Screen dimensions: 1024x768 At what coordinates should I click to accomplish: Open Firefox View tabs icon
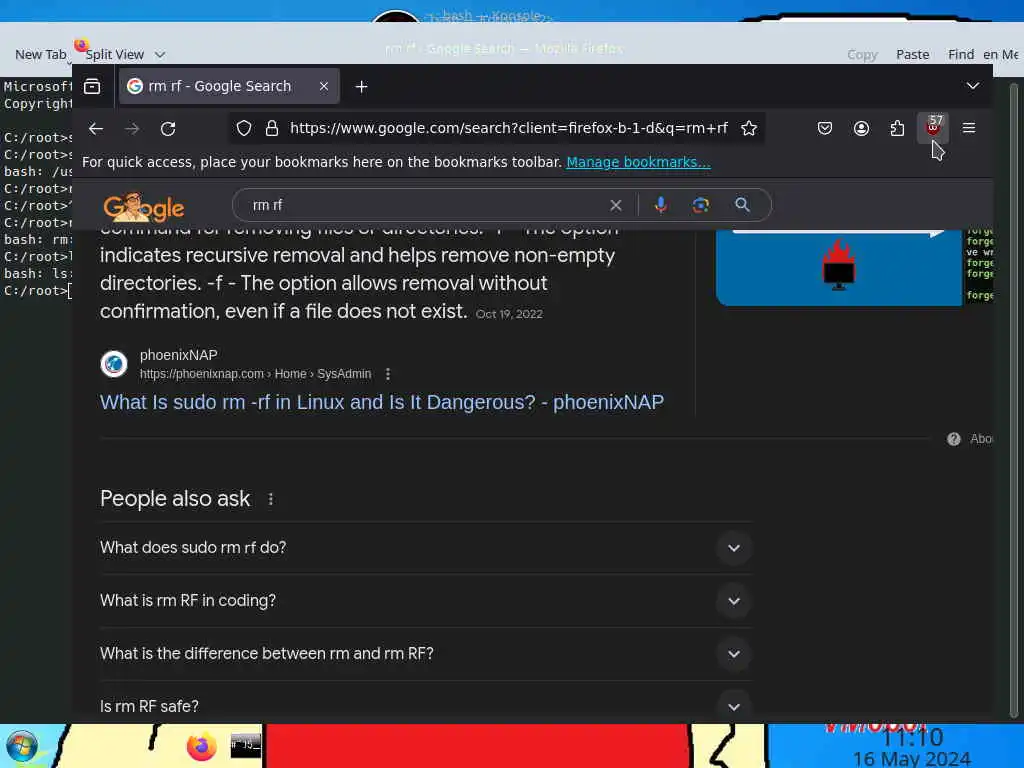pos(92,86)
